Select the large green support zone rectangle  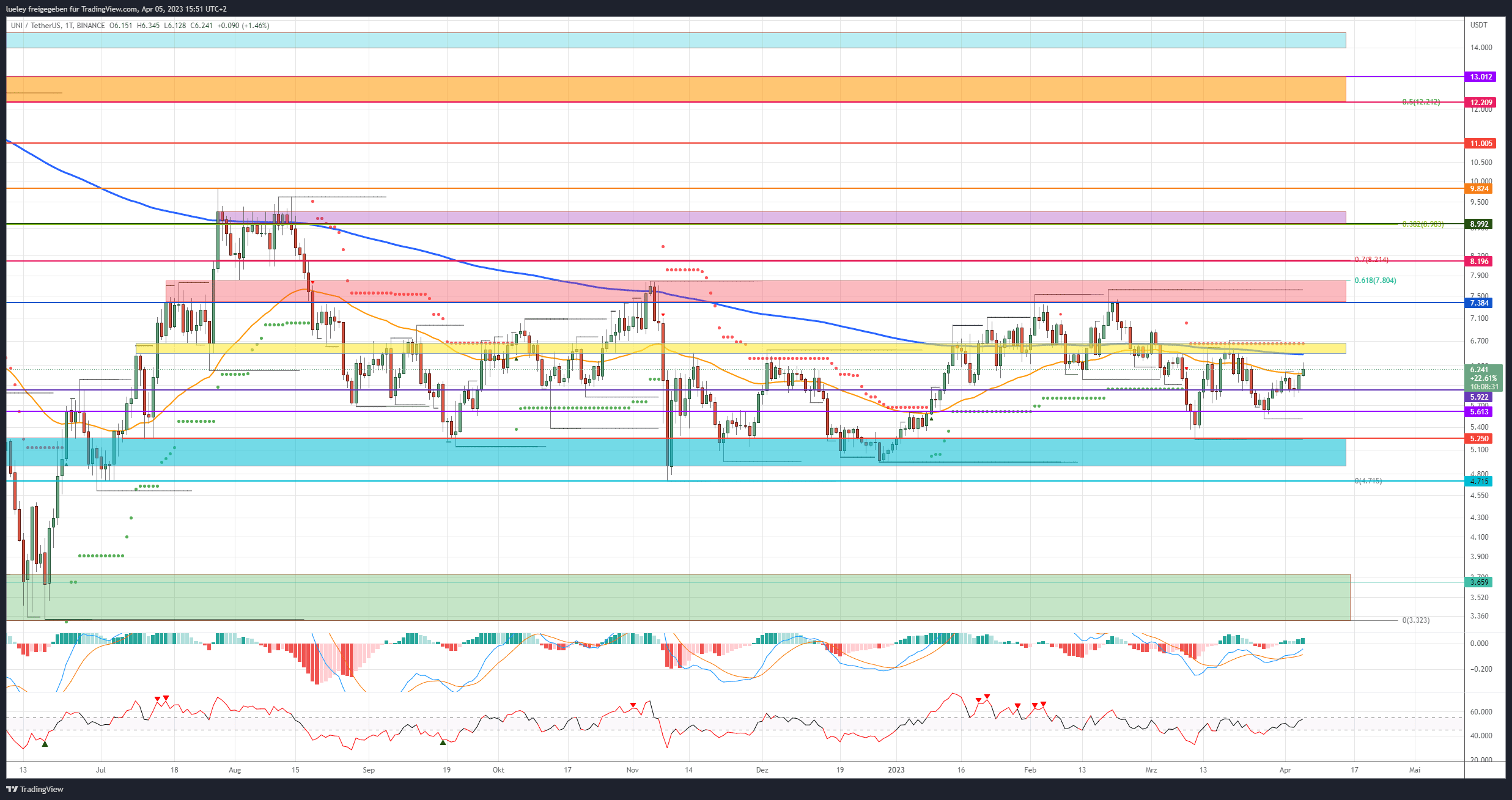[x=678, y=598]
